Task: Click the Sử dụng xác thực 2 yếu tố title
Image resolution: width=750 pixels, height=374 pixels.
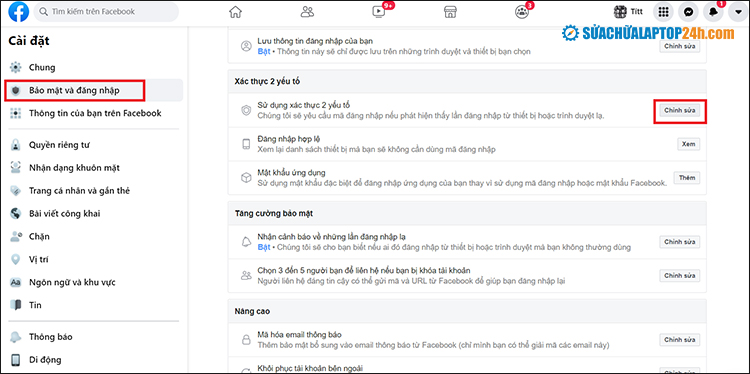Action: click(x=305, y=105)
